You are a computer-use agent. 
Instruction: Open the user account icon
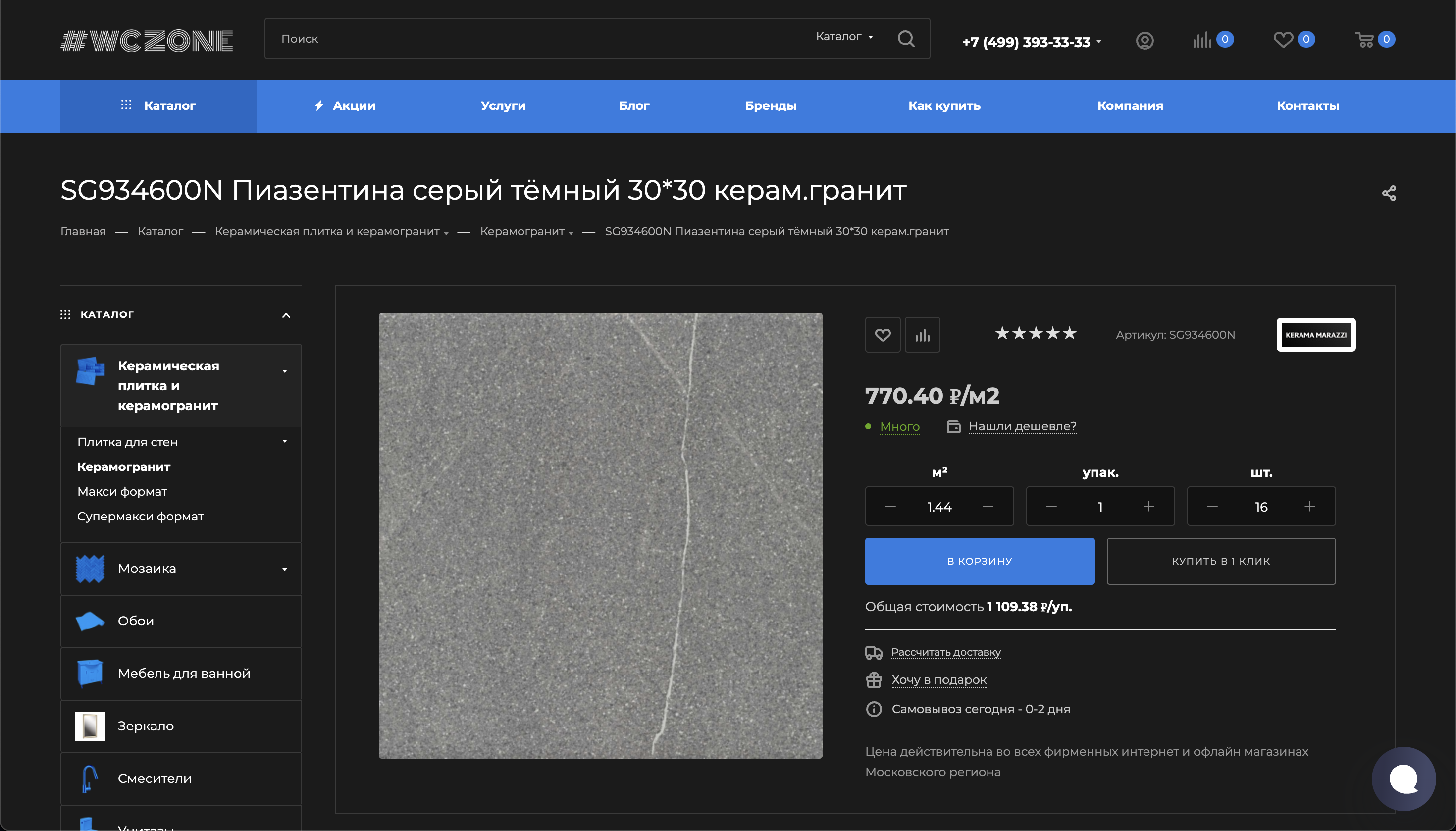click(1144, 41)
